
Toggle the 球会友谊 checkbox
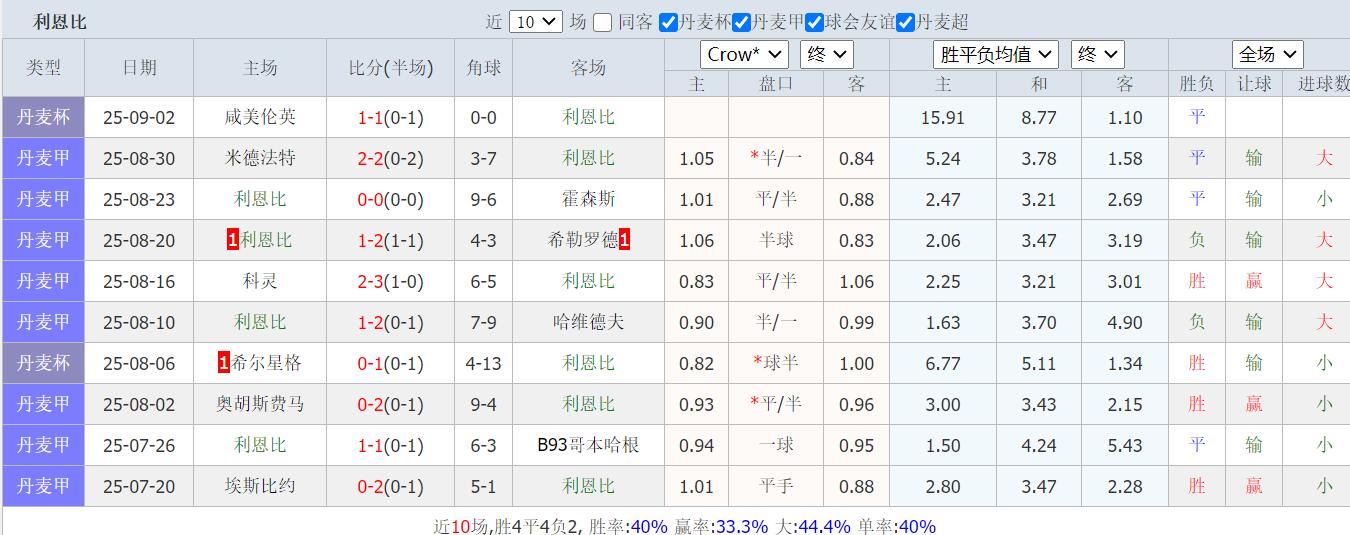pos(815,22)
